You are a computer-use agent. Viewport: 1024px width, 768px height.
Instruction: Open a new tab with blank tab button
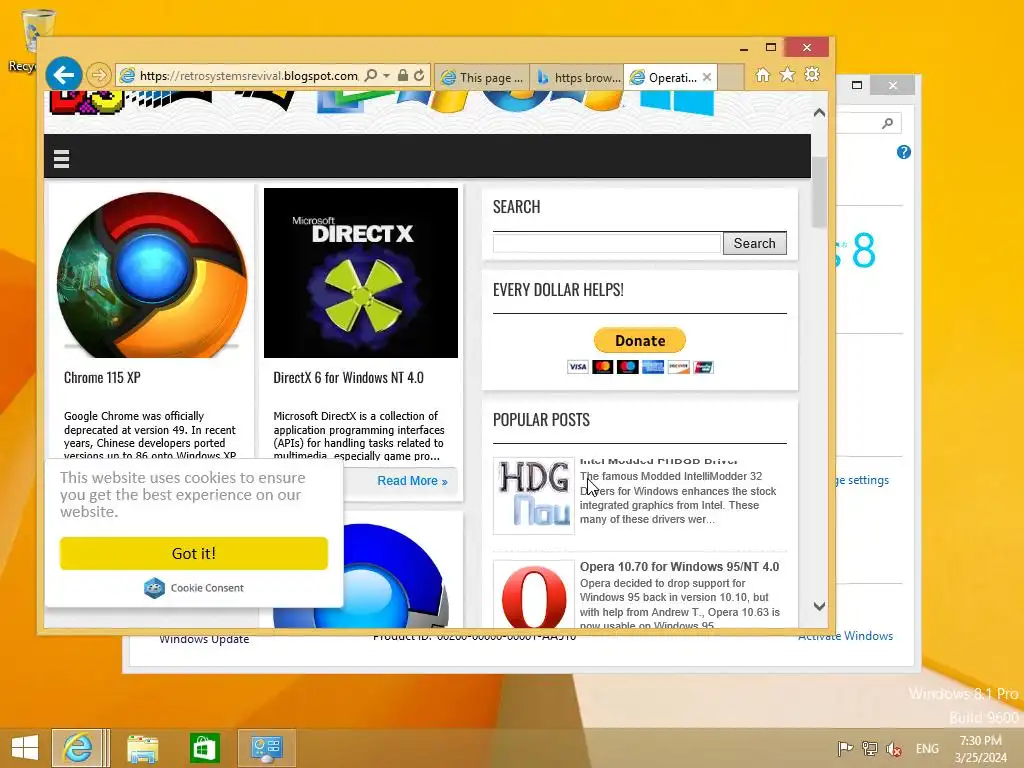click(731, 78)
